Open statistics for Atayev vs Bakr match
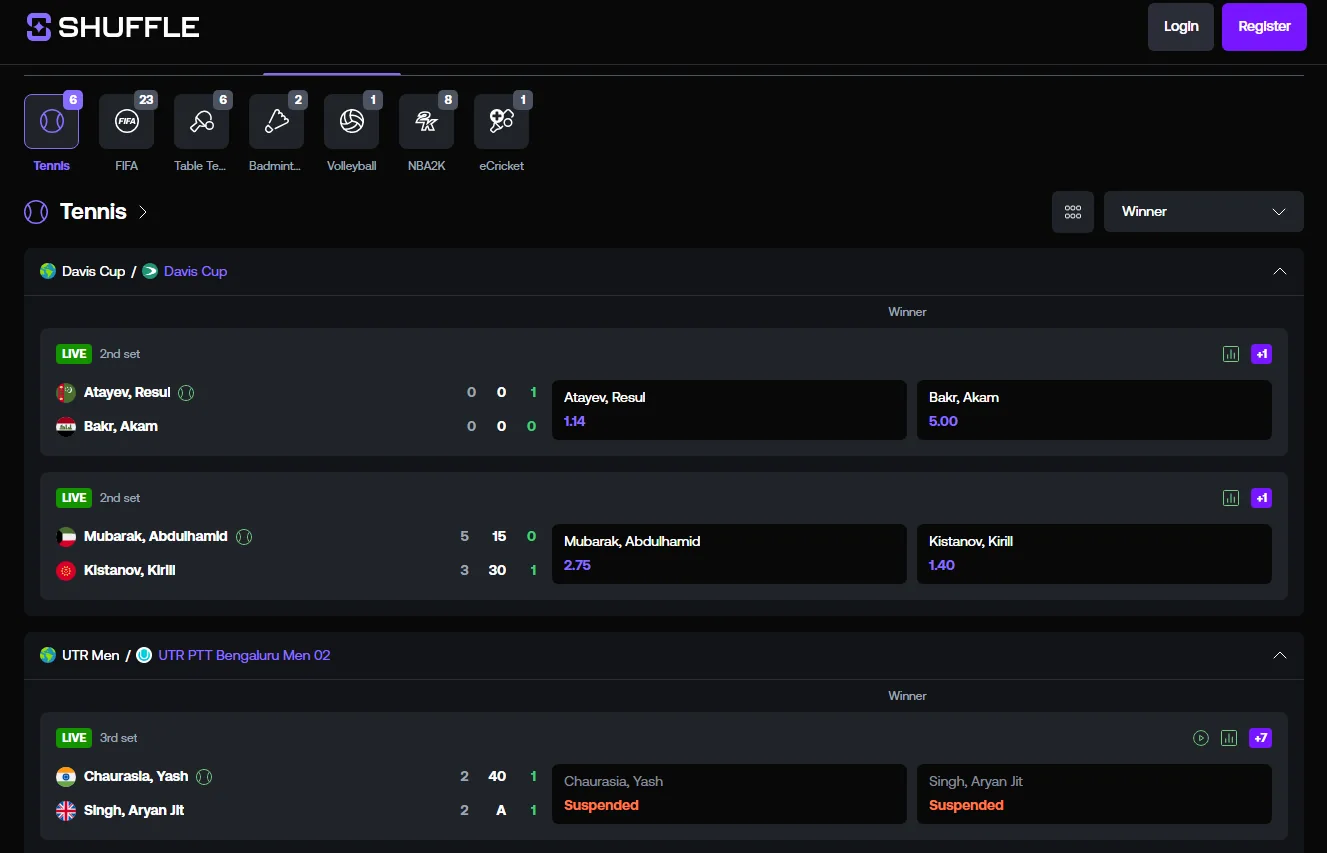The height and width of the screenshot is (853, 1327). (x=1231, y=354)
